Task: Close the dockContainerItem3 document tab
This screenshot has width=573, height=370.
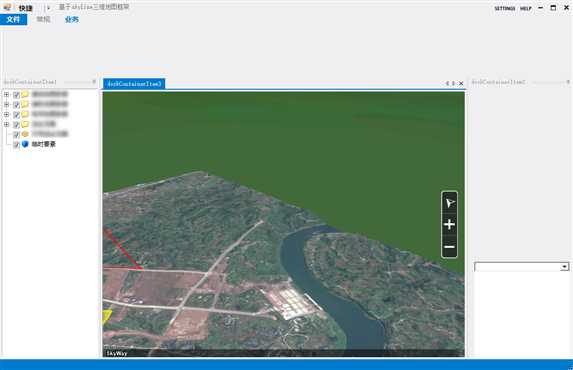Action: pyautogui.click(x=461, y=83)
